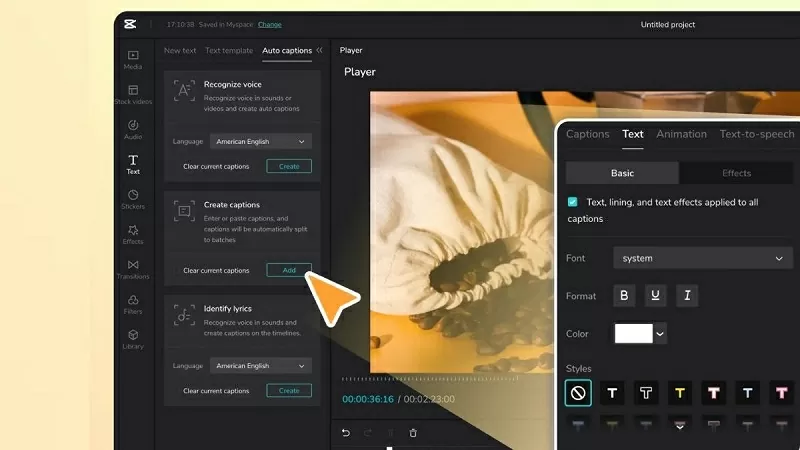The image size is (800, 450).
Task: Open the Transitions panel
Action: [x=133, y=269]
